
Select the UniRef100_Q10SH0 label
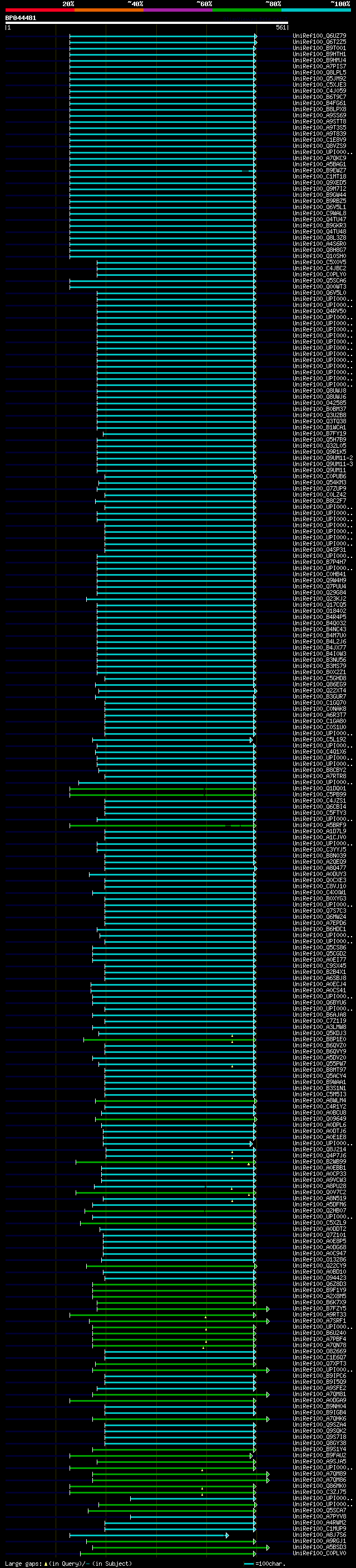pyautogui.click(x=319, y=256)
